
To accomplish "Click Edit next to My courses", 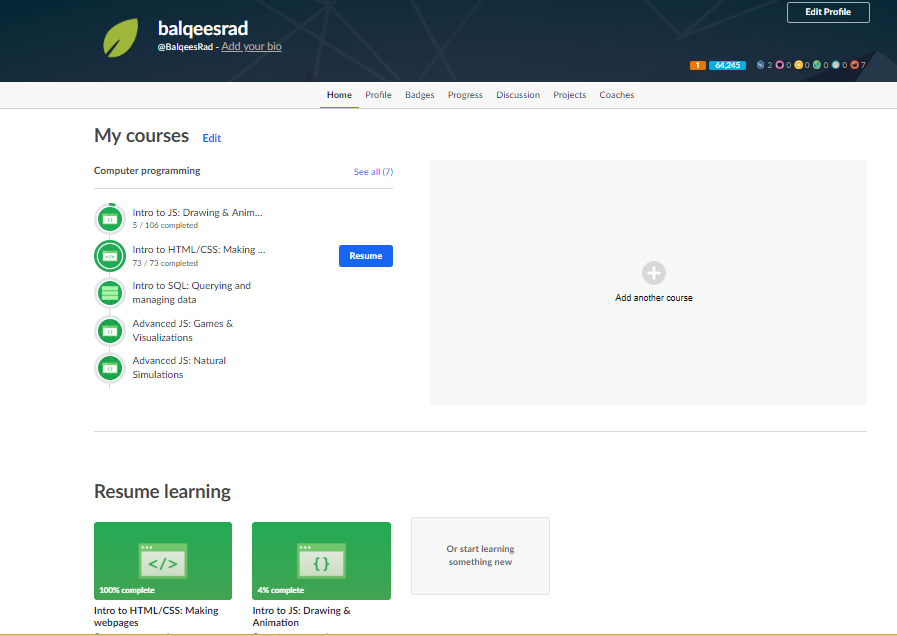I will point(212,138).
